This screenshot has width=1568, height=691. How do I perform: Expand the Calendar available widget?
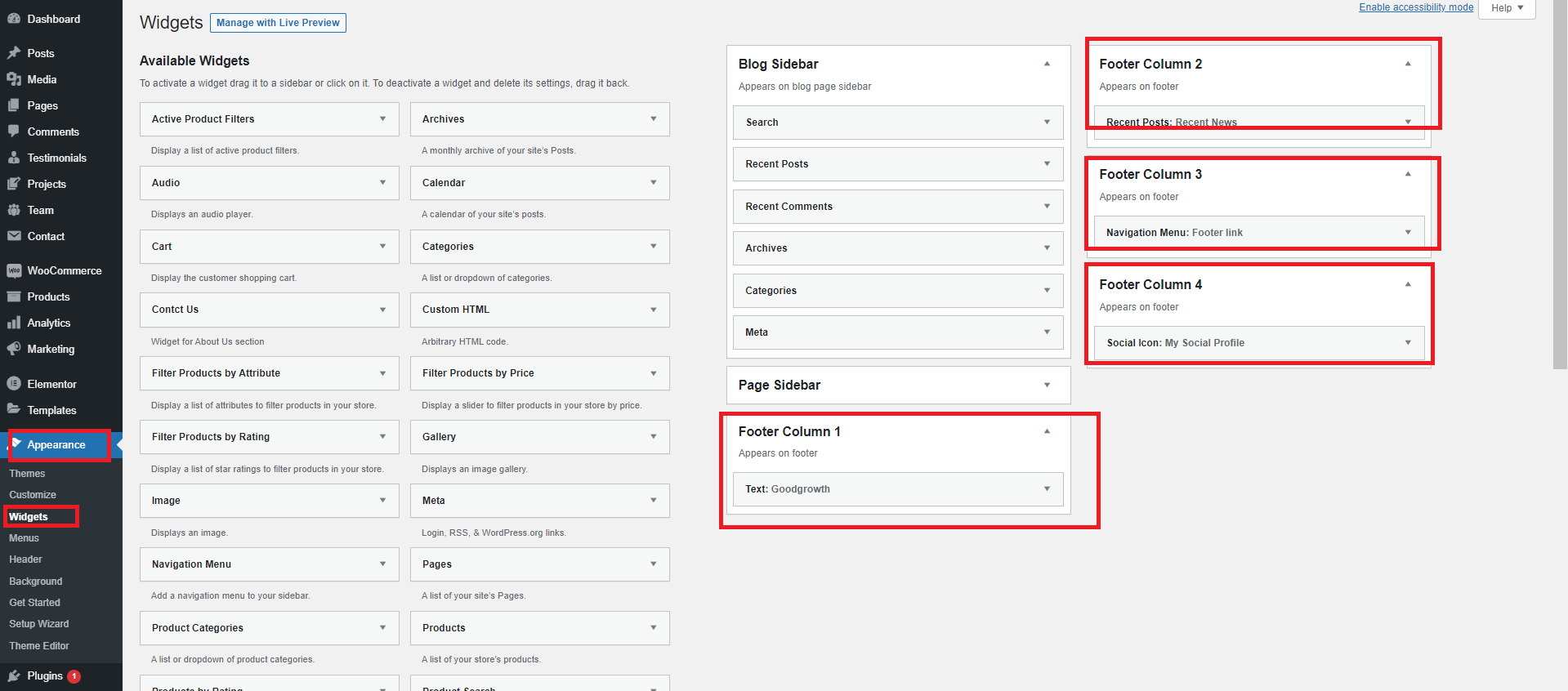[653, 183]
